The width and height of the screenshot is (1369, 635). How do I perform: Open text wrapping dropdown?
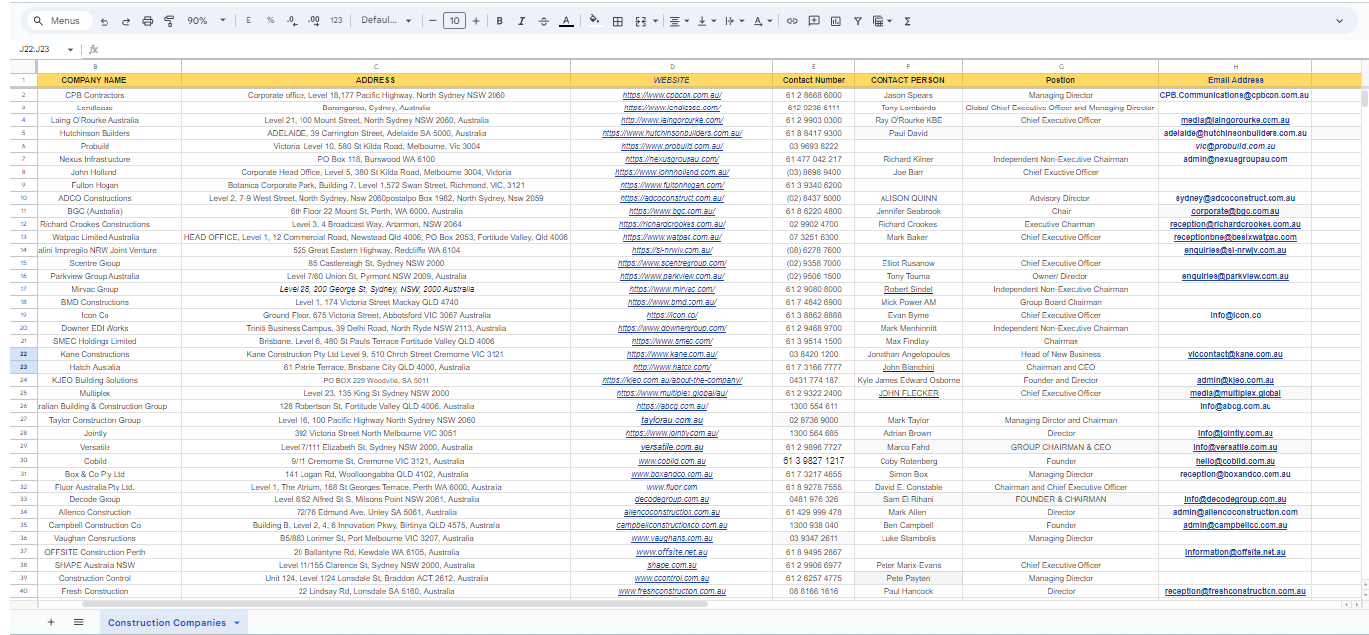pyautogui.click(x=733, y=20)
